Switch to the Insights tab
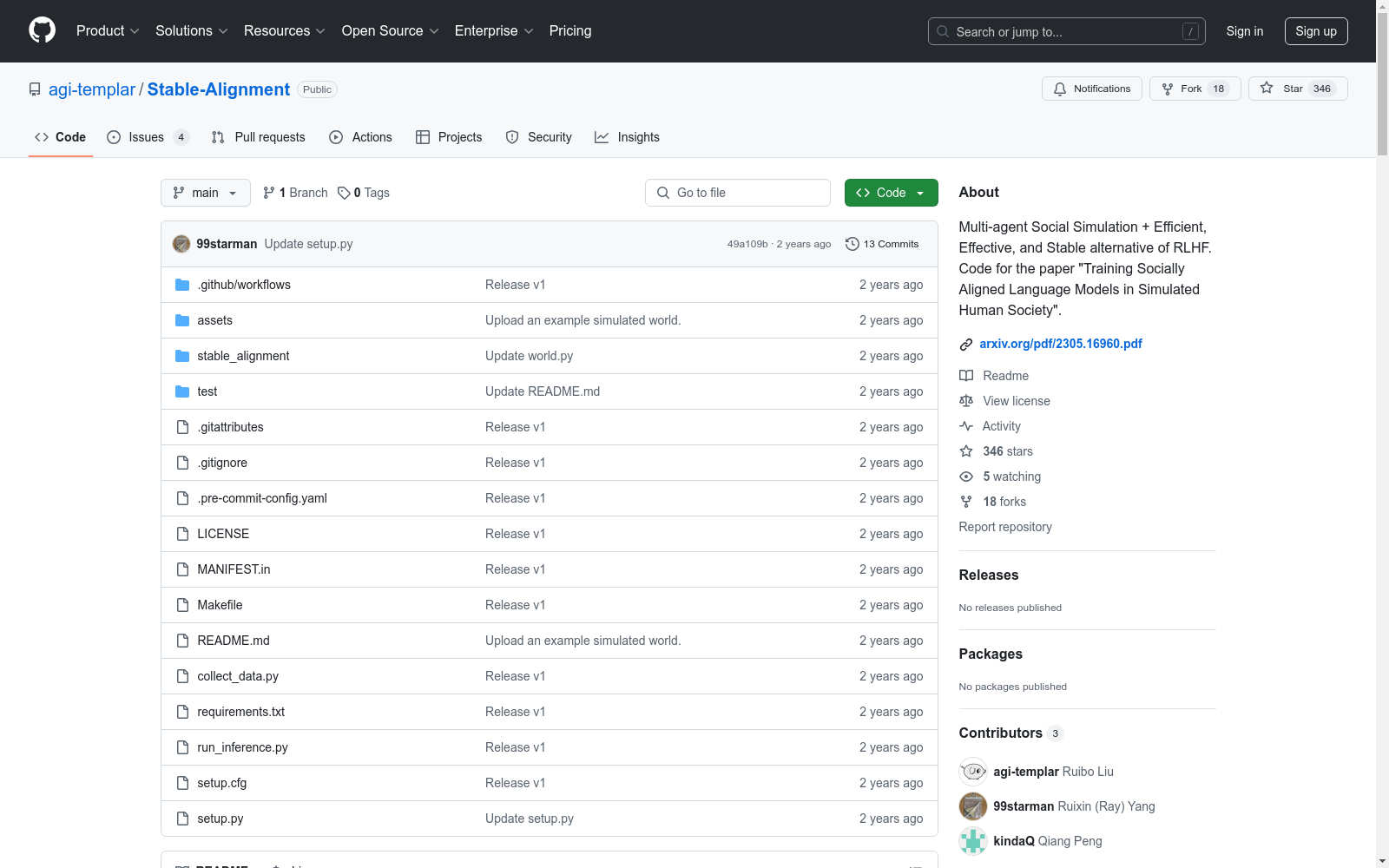The image size is (1389, 868). (627, 137)
